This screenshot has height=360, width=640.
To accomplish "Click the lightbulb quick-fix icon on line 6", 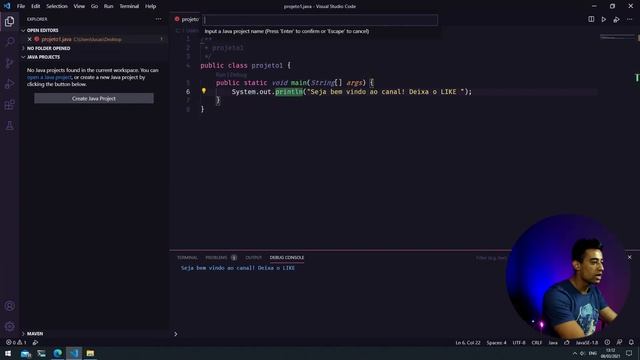I will (x=204, y=91).
